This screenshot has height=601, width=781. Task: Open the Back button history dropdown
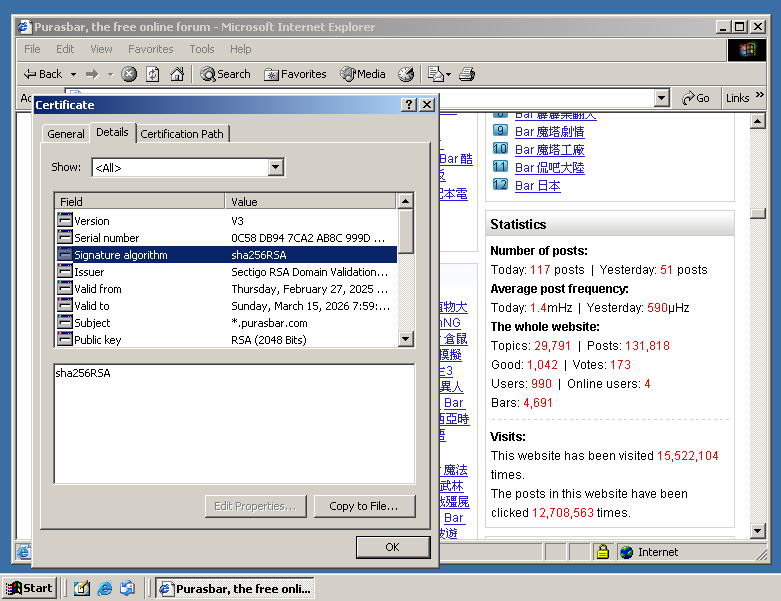click(x=74, y=74)
